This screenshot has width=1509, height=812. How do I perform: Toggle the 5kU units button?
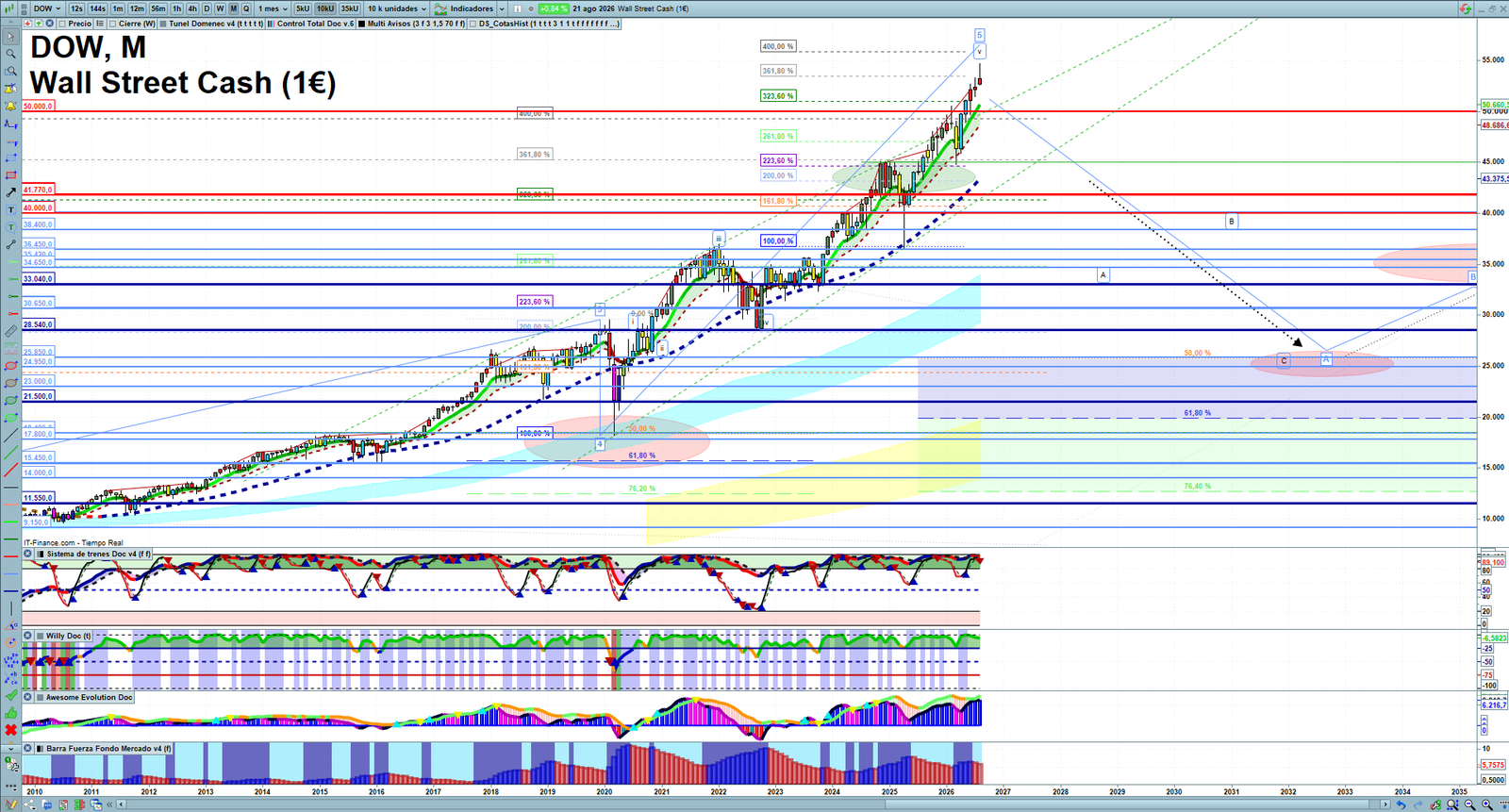coord(303,8)
